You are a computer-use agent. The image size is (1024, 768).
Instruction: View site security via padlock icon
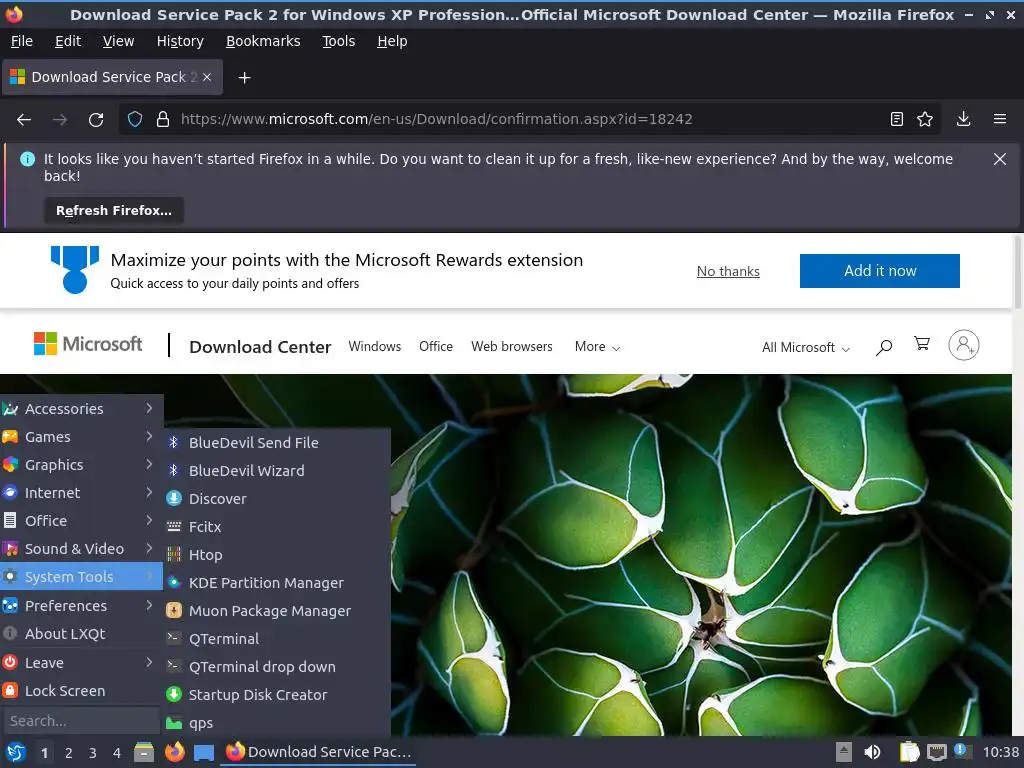point(163,120)
